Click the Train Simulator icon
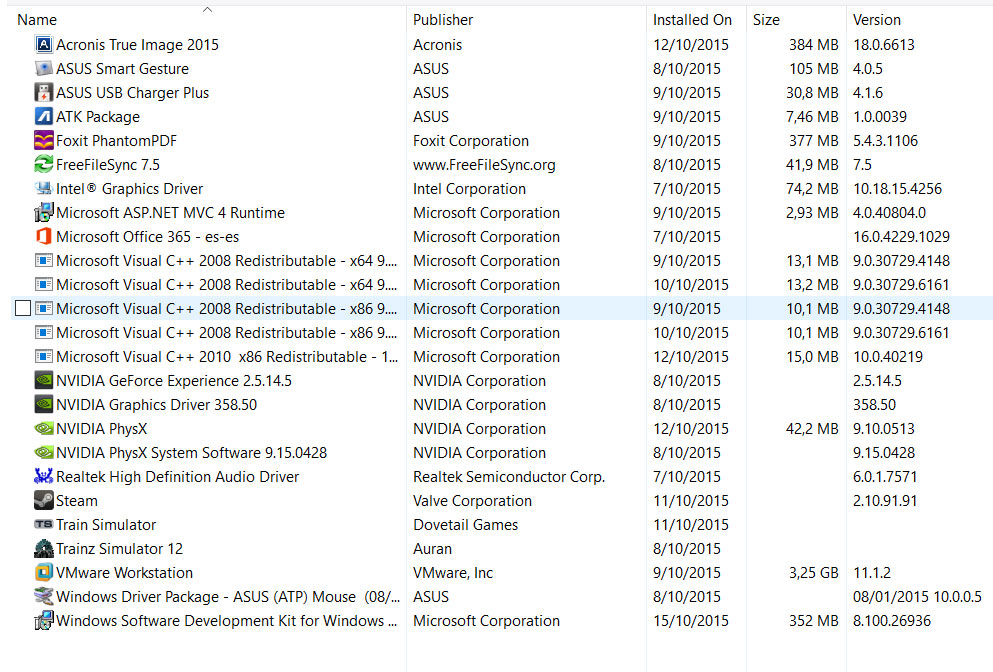The height and width of the screenshot is (672, 993). point(43,525)
